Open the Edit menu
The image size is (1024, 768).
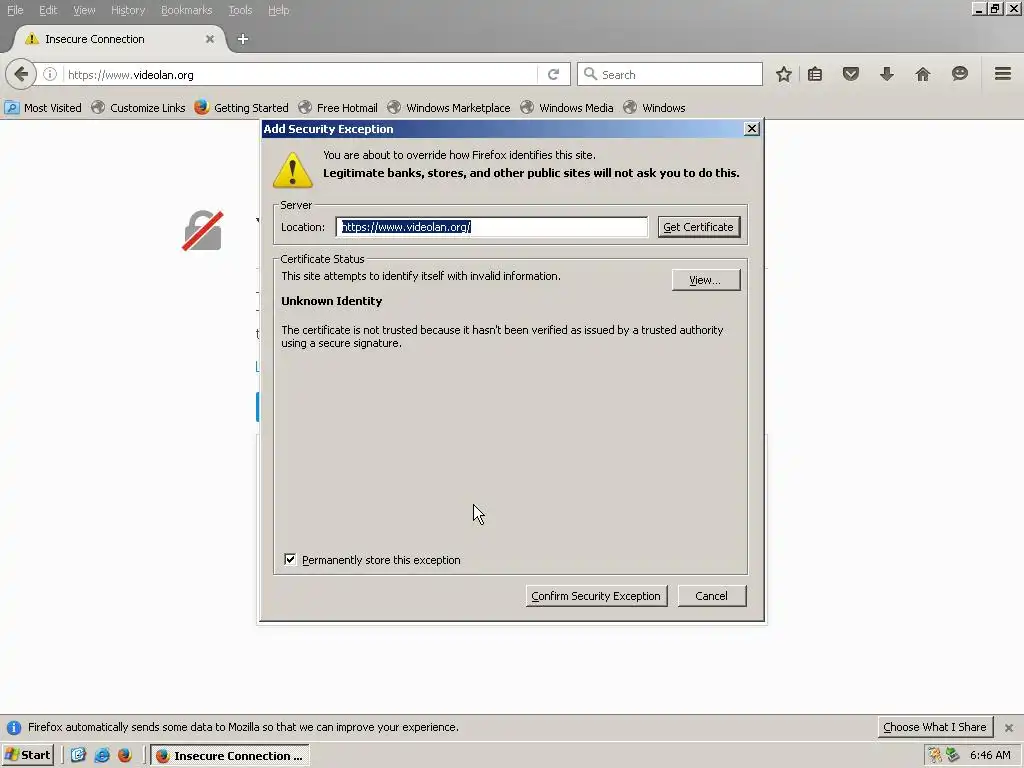pos(48,10)
